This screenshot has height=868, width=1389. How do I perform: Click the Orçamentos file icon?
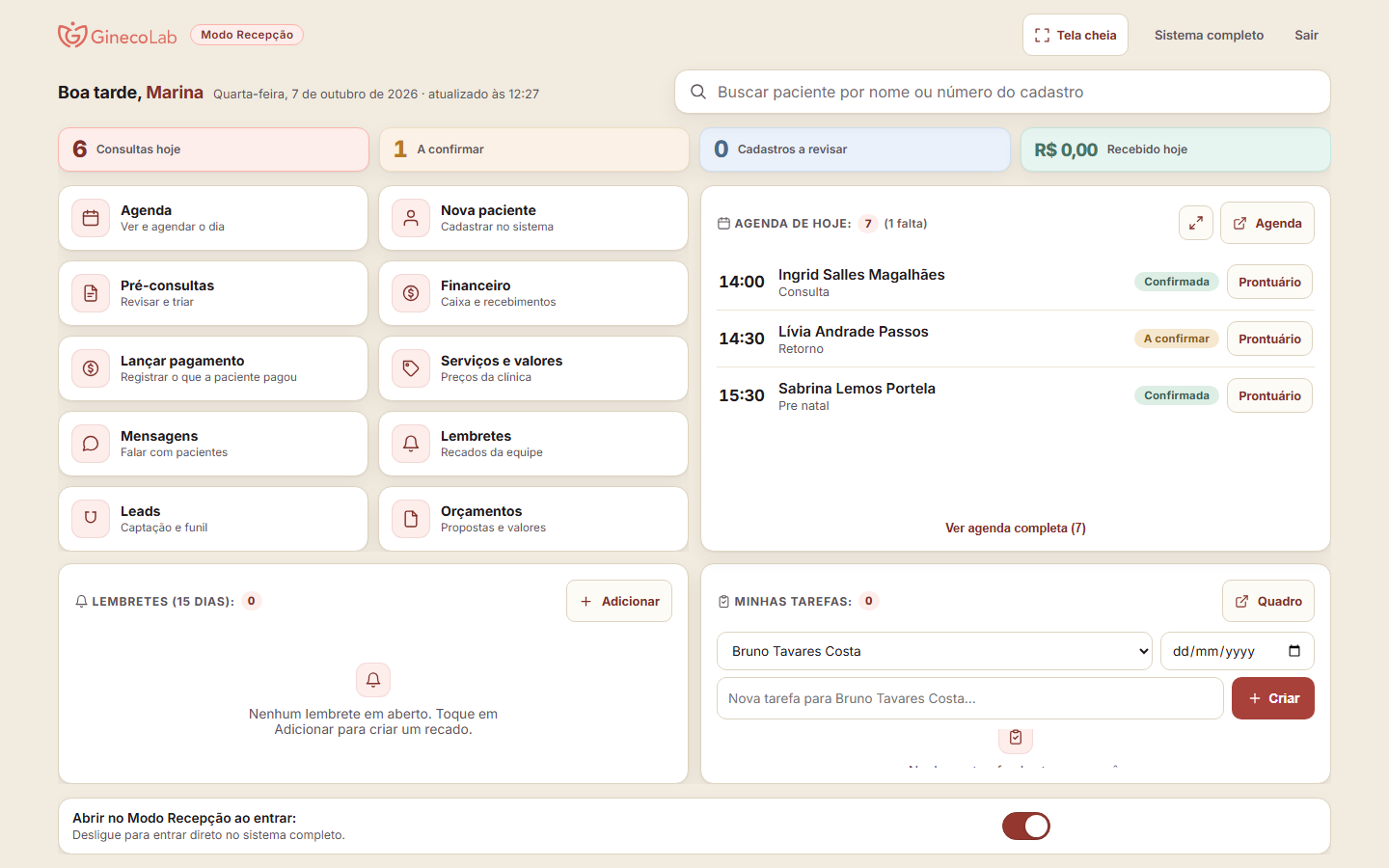click(411, 519)
